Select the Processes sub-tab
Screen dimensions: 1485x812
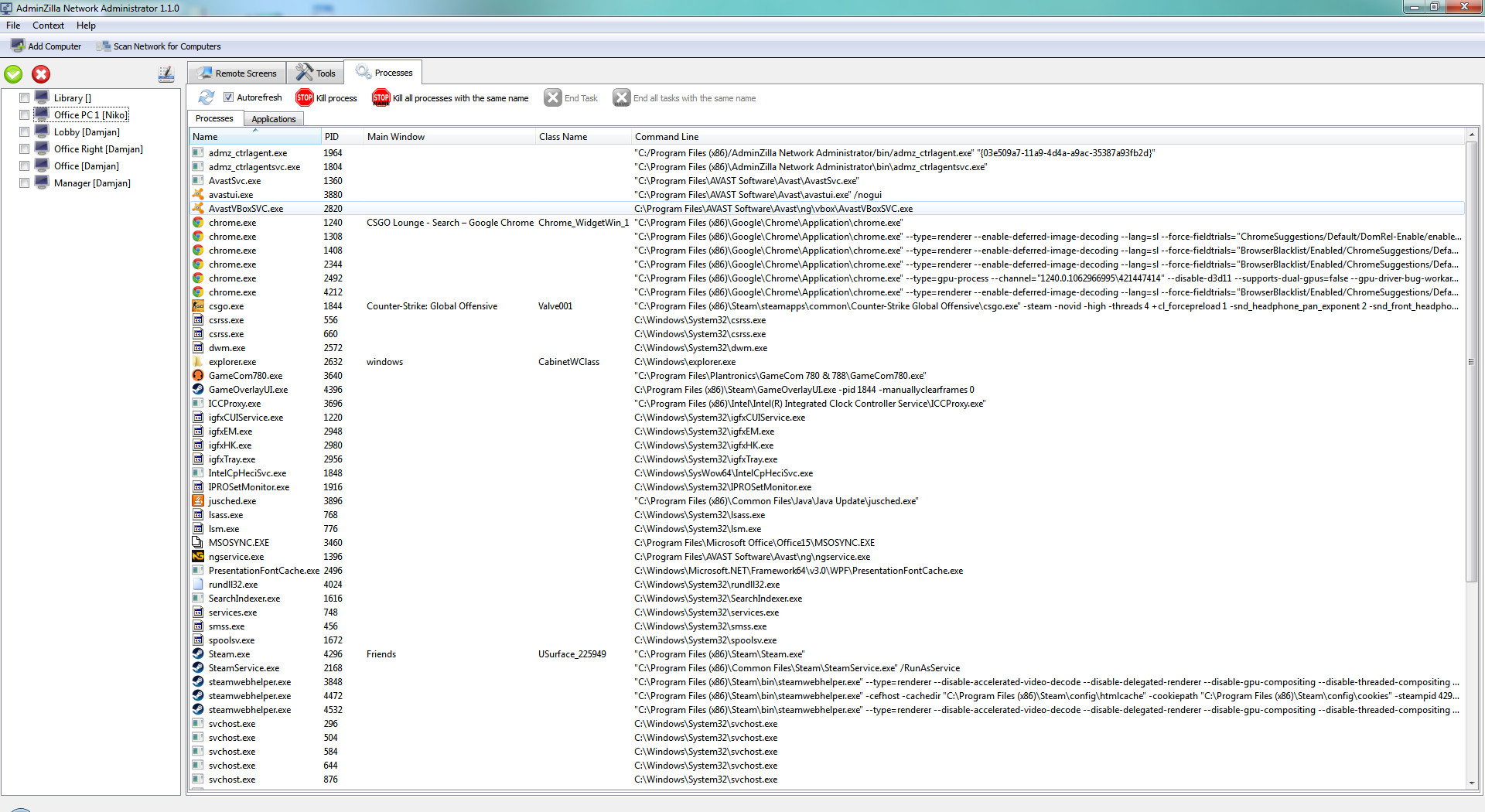tap(214, 118)
